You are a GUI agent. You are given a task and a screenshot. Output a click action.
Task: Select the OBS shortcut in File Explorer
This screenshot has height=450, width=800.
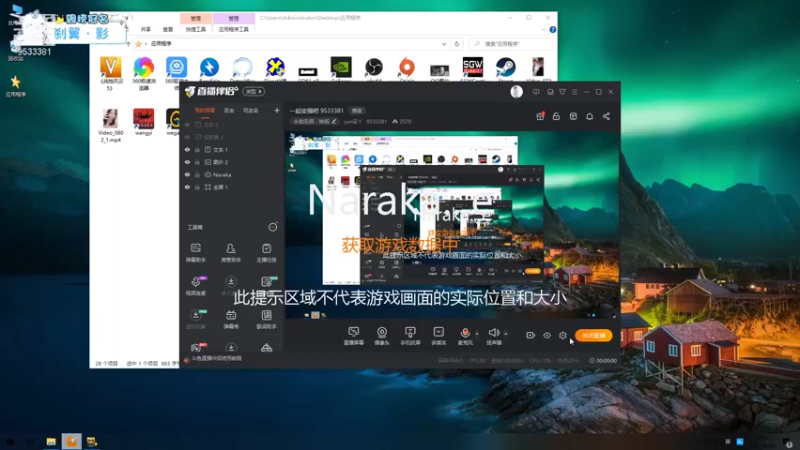pos(373,69)
